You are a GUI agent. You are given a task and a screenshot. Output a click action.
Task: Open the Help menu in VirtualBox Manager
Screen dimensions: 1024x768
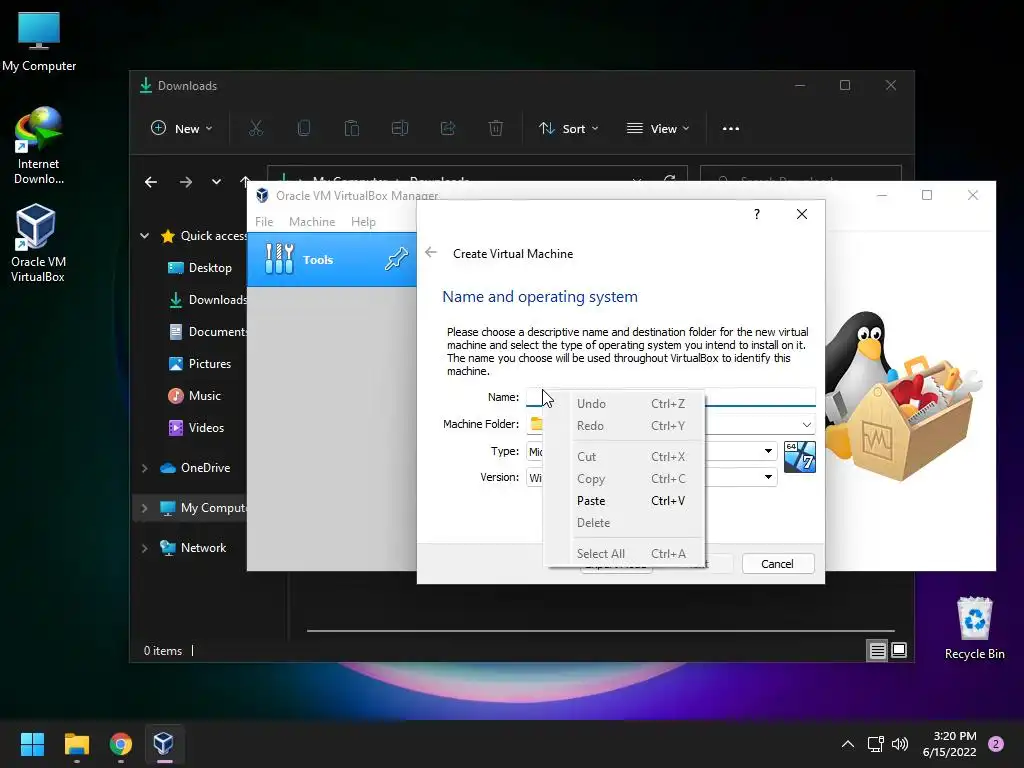[363, 222]
